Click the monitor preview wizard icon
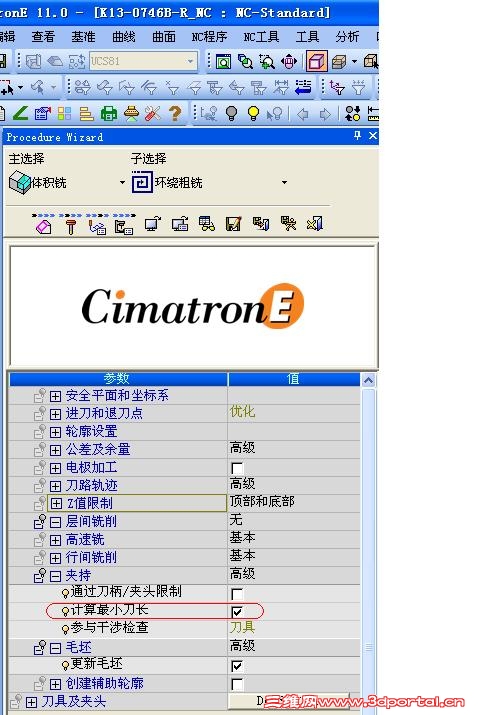Viewport: 484px width, 715px height. tap(152, 224)
